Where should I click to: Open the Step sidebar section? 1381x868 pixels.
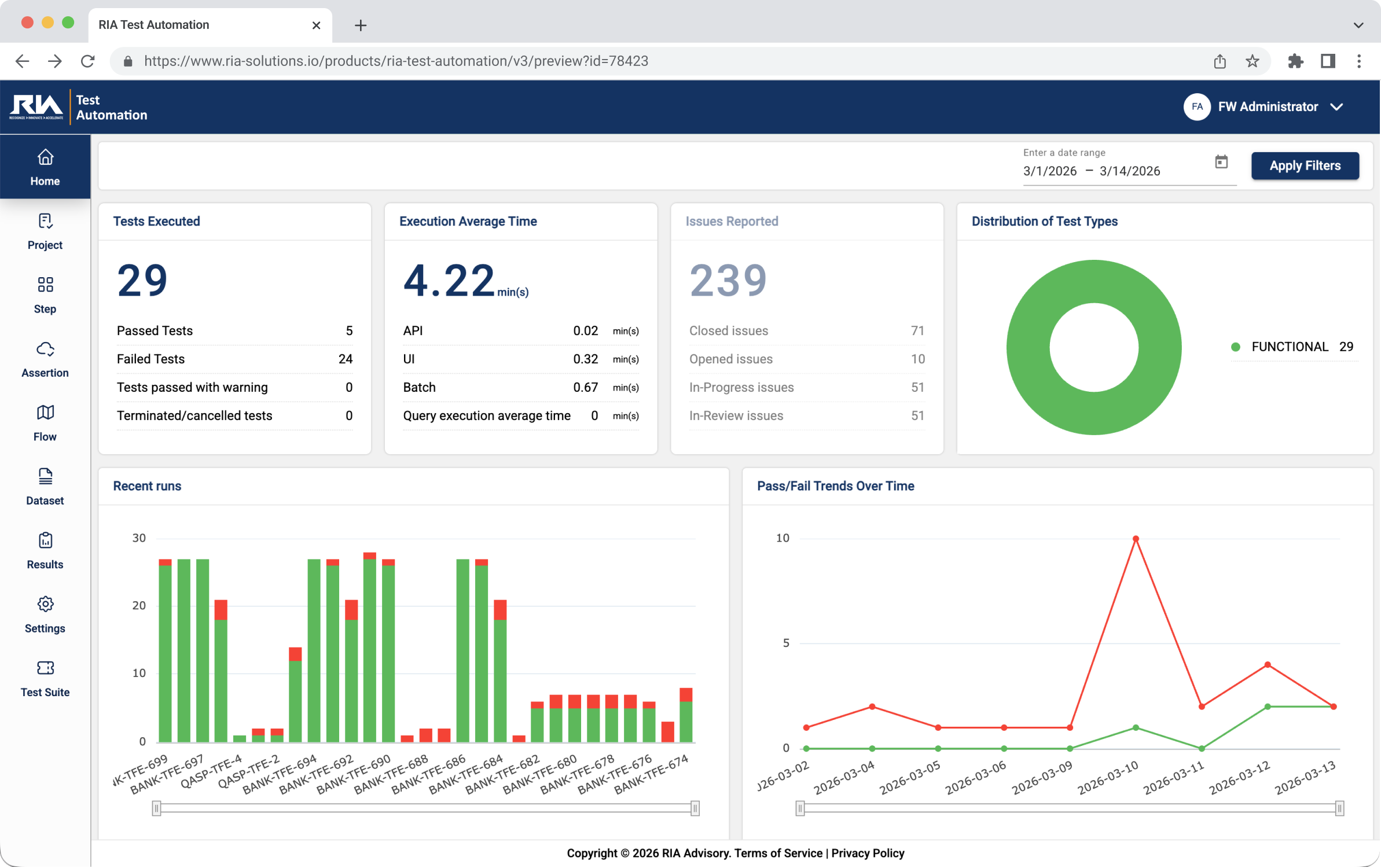click(45, 295)
